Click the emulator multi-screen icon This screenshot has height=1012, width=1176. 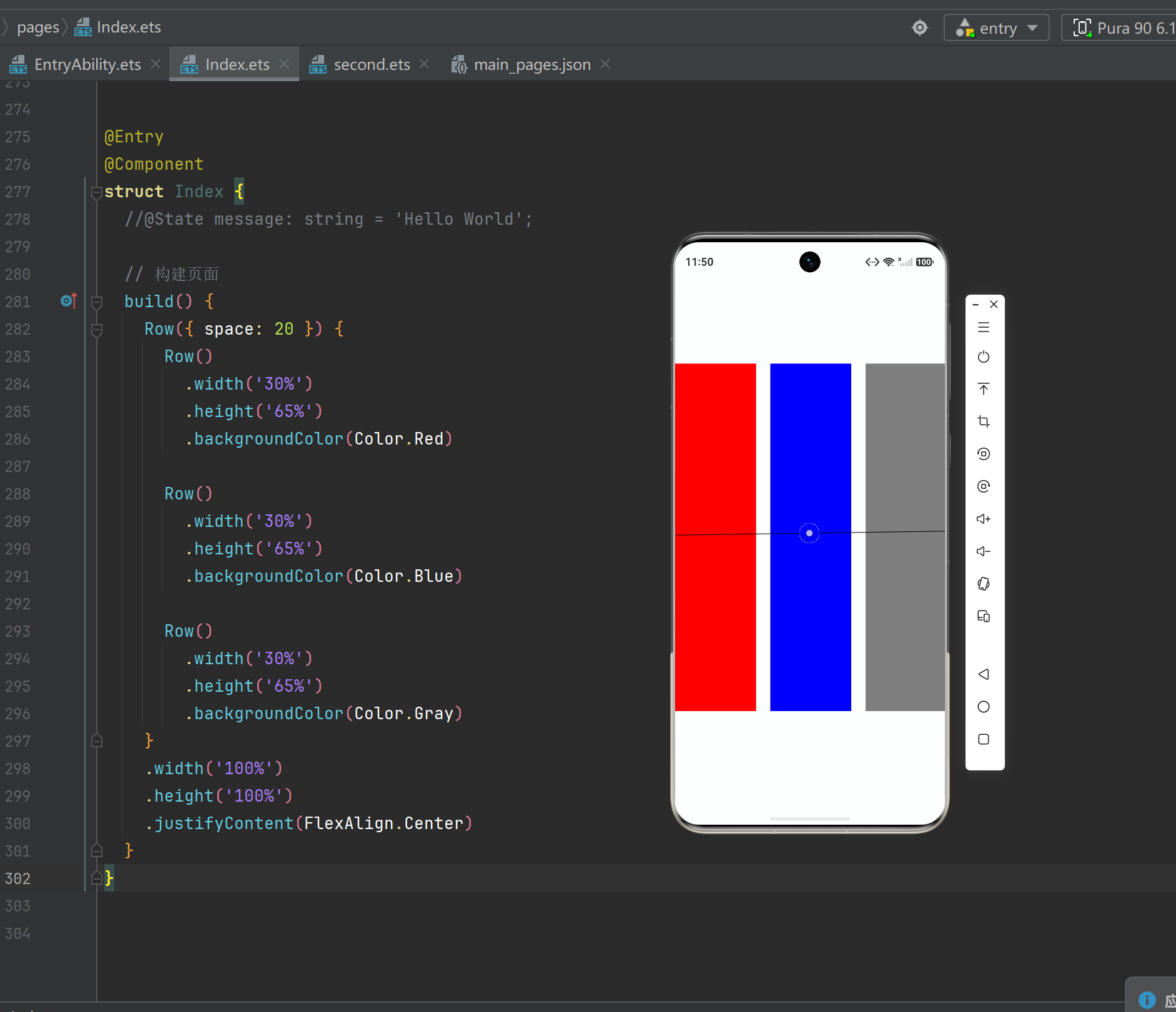pos(984,616)
